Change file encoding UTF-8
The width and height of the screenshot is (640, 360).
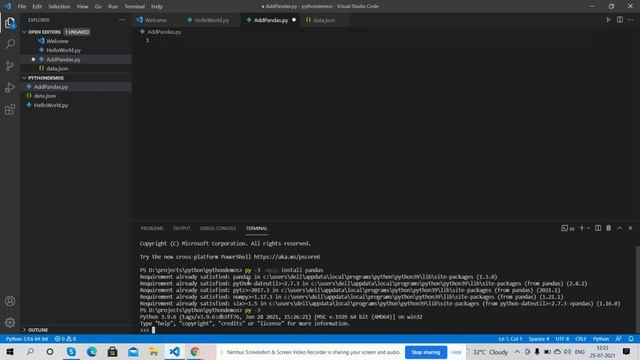pyautogui.click(x=562, y=339)
